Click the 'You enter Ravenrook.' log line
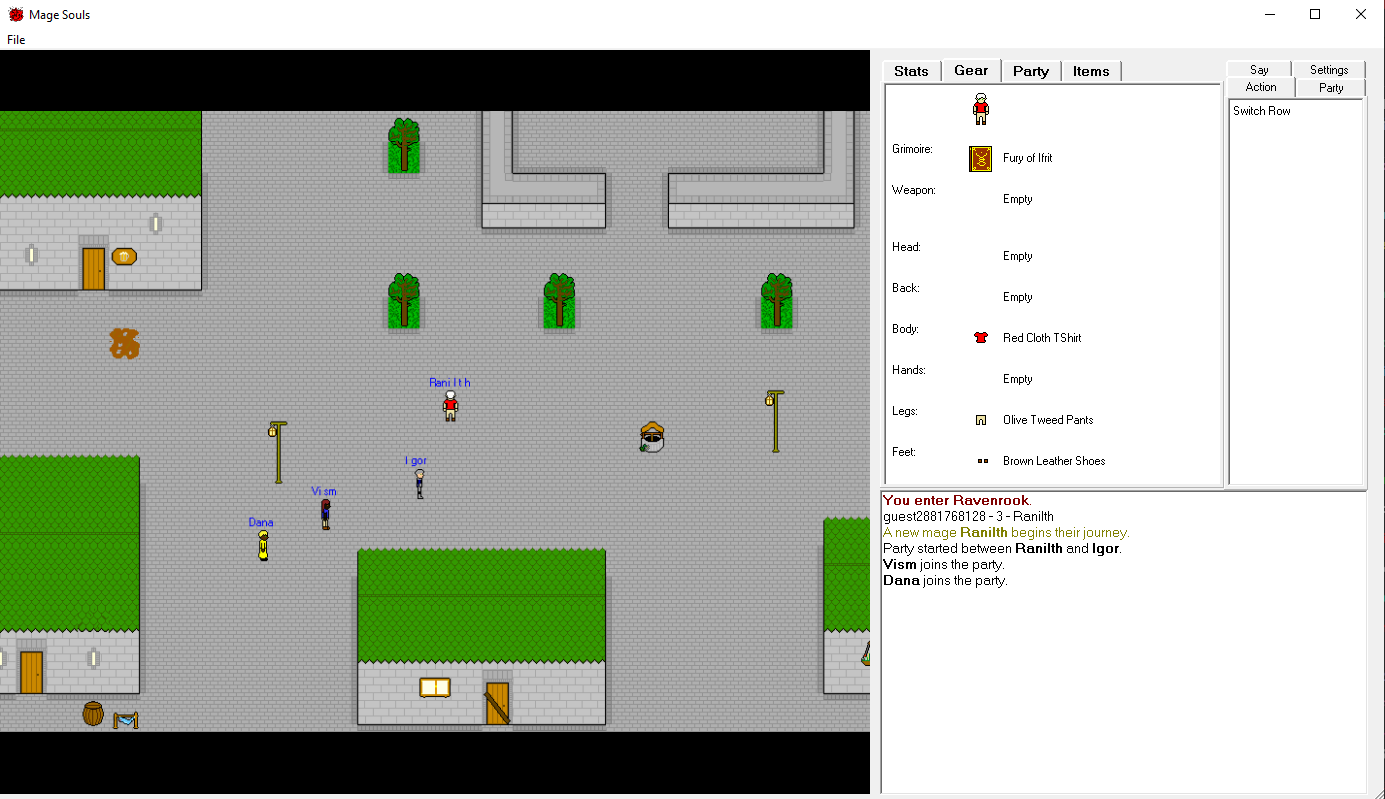1385x799 pixels. [957, 500]
